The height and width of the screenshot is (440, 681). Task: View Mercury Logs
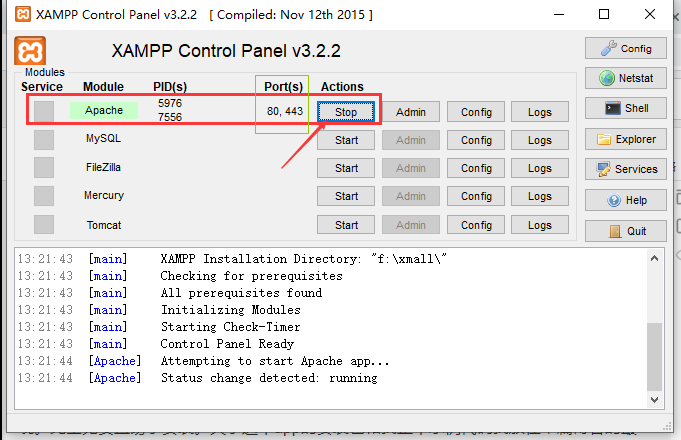(x=540, y=196)
